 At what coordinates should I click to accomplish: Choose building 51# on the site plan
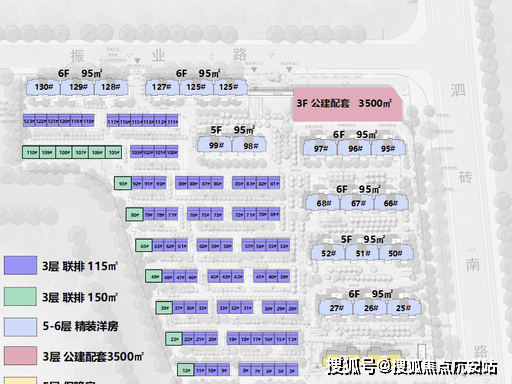coord(362,253)
